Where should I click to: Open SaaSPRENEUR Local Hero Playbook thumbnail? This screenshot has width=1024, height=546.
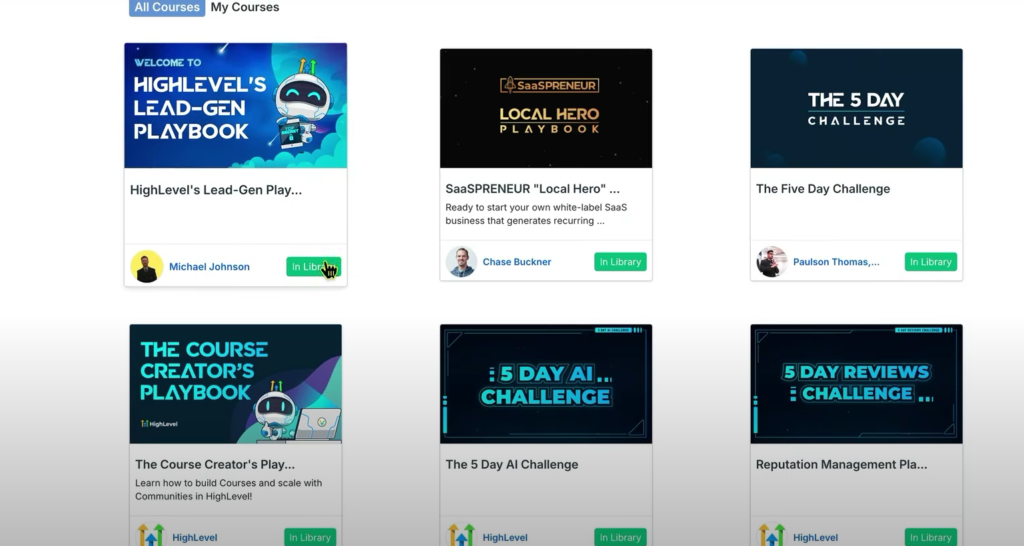click(x=546, y=108)
